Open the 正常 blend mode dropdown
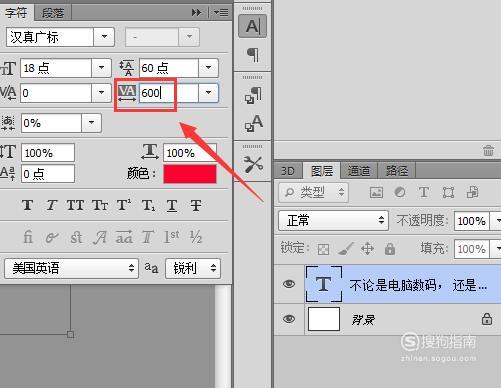501x388 pixels. (333, 220)
